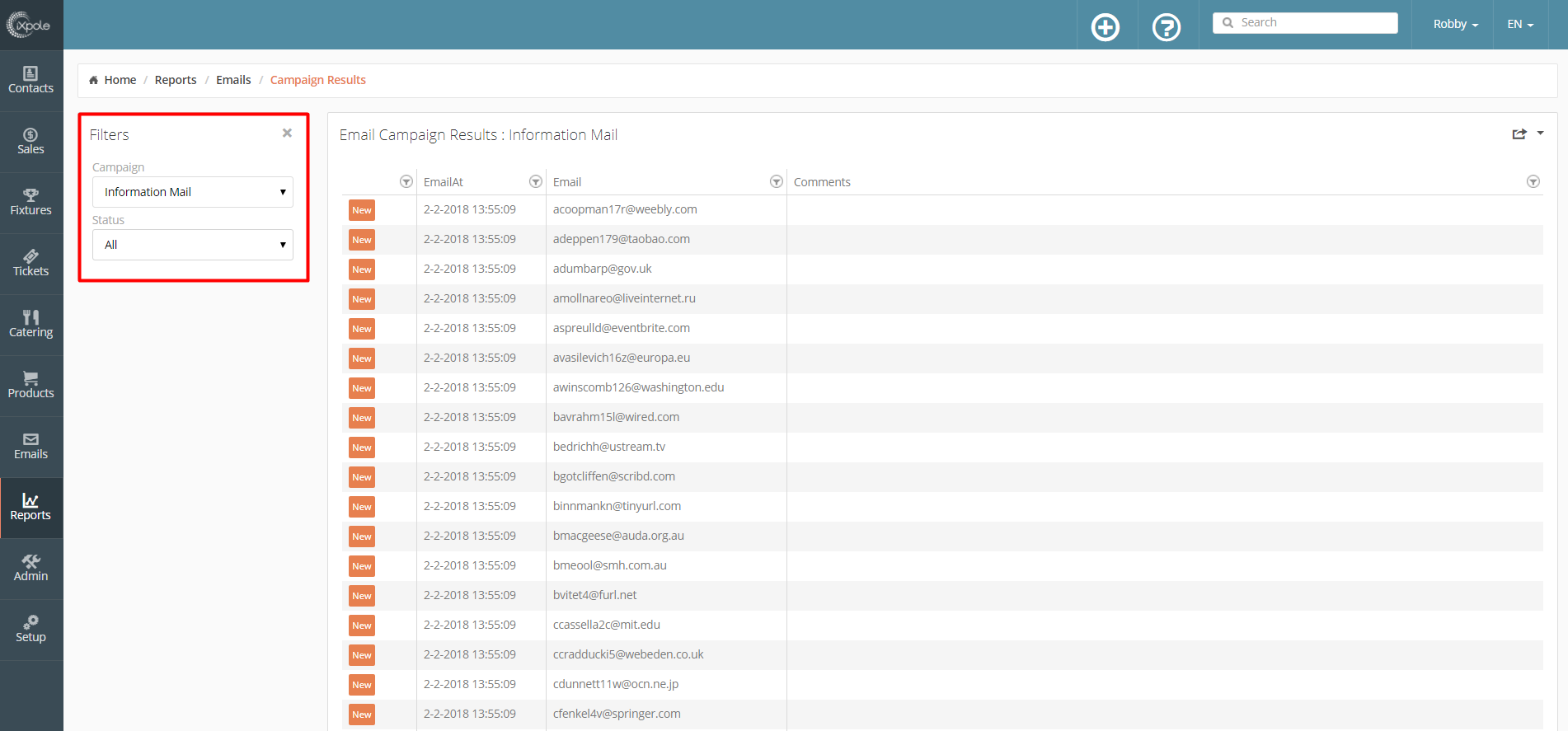
Task: Open the Setup sidebar section
Action: (x=31, y=630)
